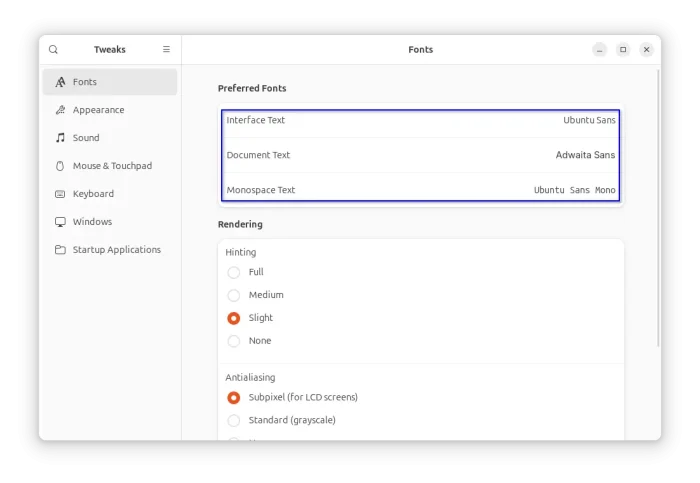Select Standard (grayscale) antialiasing
The image size is (700, 483).
click(233, 420)
